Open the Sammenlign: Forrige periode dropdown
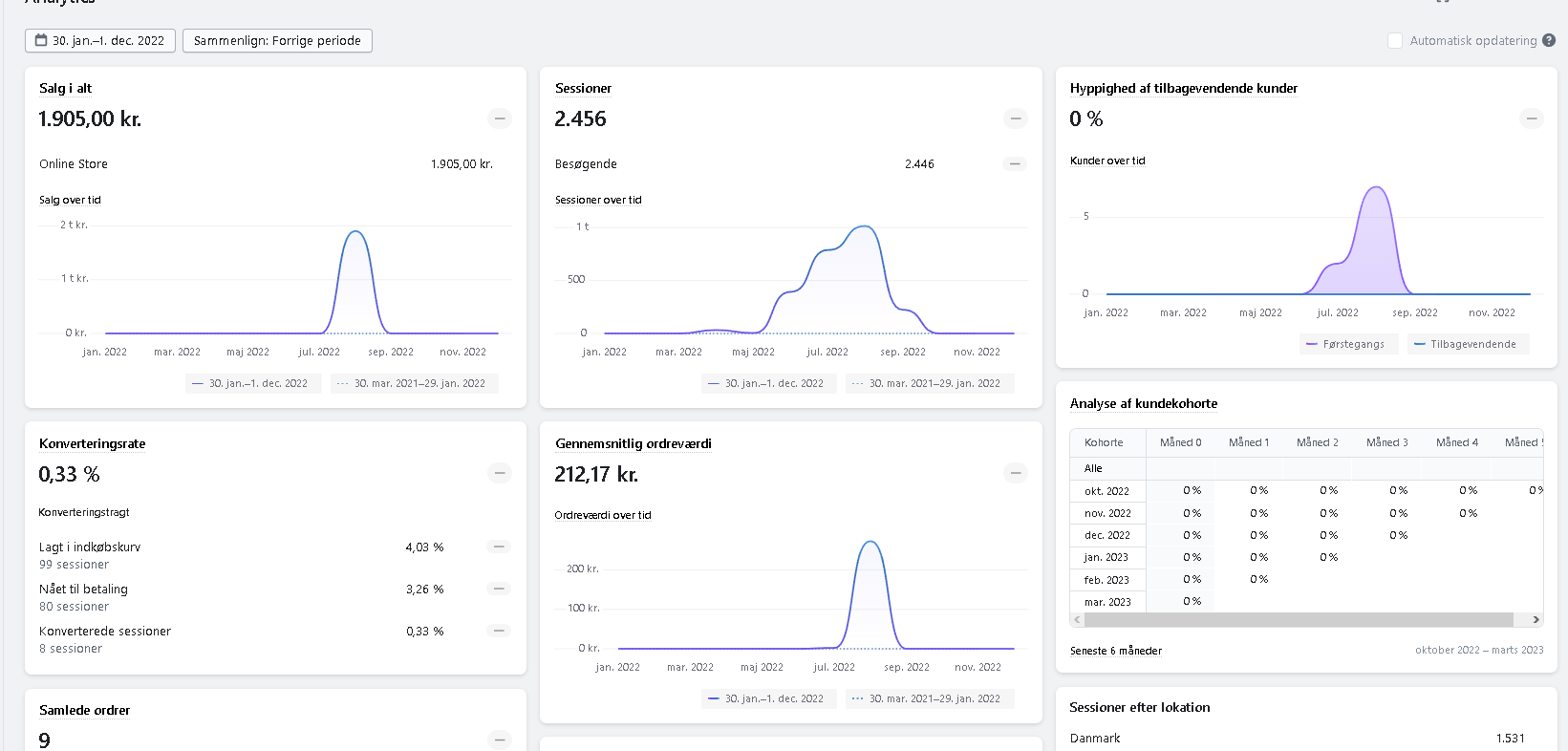1568x751 pixels. click(277, 40)
